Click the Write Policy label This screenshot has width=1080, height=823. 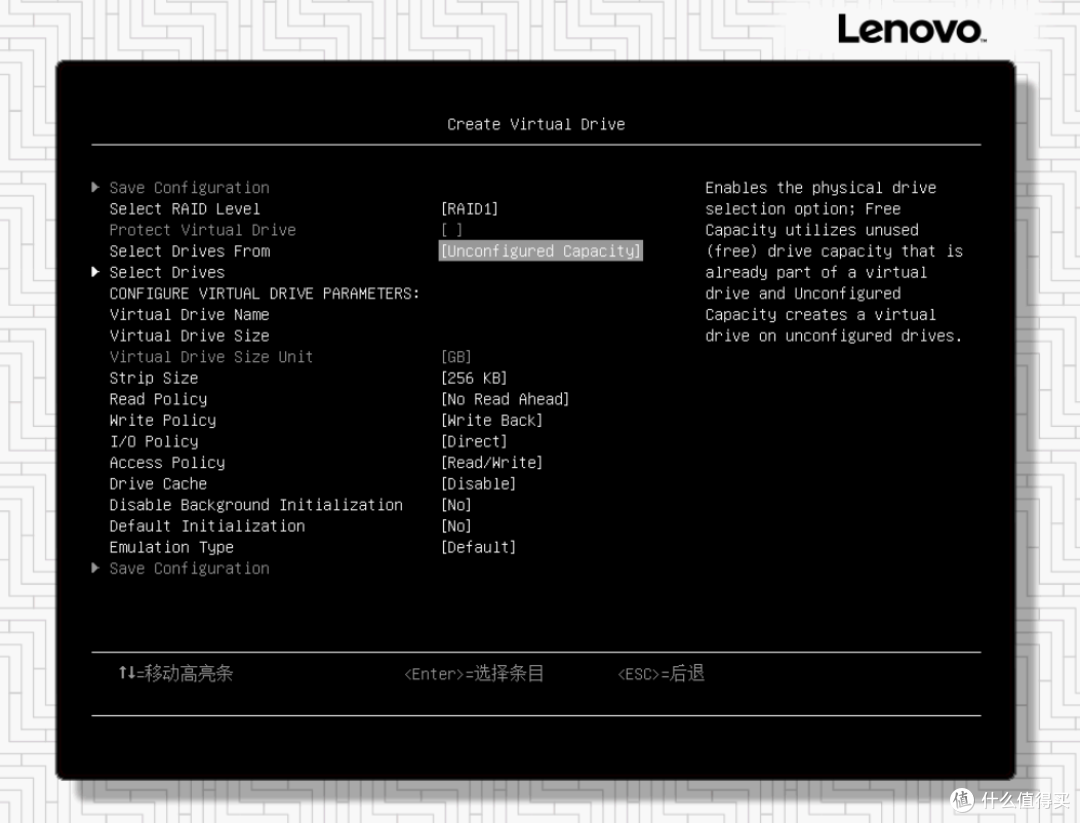[163, 420]
